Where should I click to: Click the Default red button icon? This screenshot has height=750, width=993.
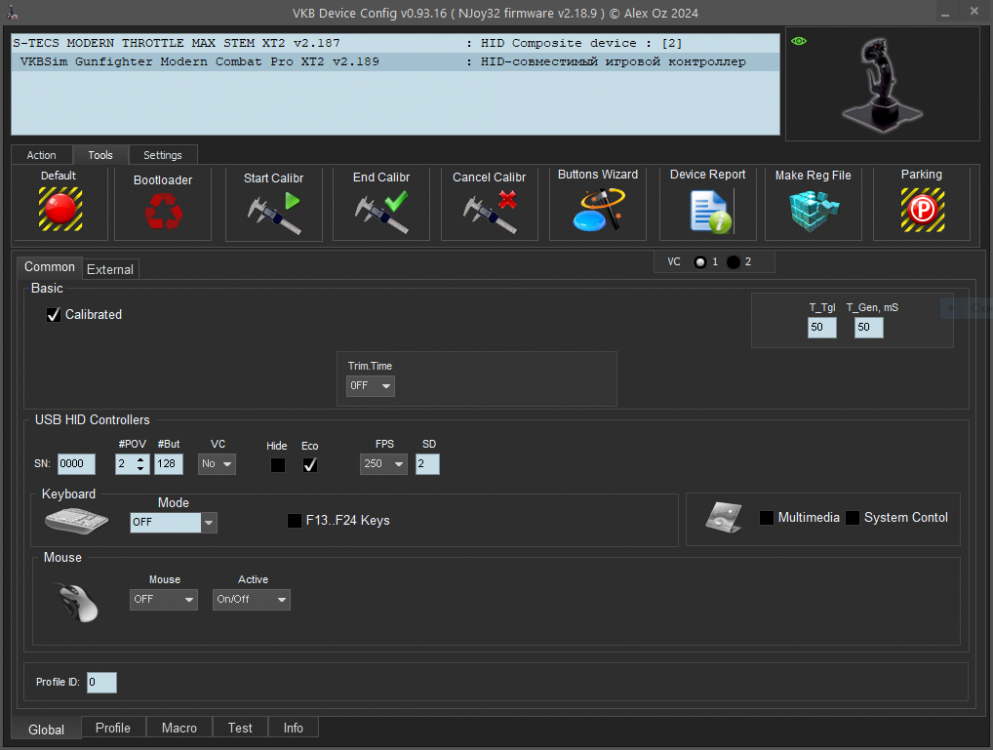(x=60, y=209)
